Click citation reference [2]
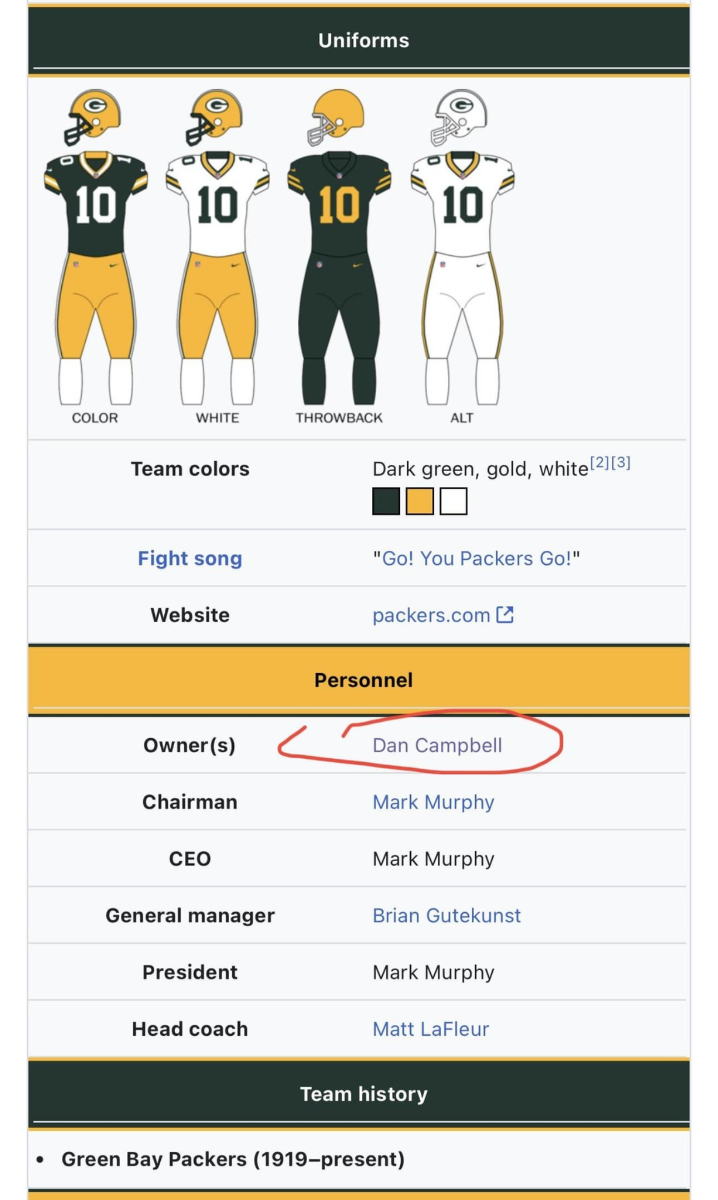The width and height of the screenshot is (718, 1200). pos(599,463)
